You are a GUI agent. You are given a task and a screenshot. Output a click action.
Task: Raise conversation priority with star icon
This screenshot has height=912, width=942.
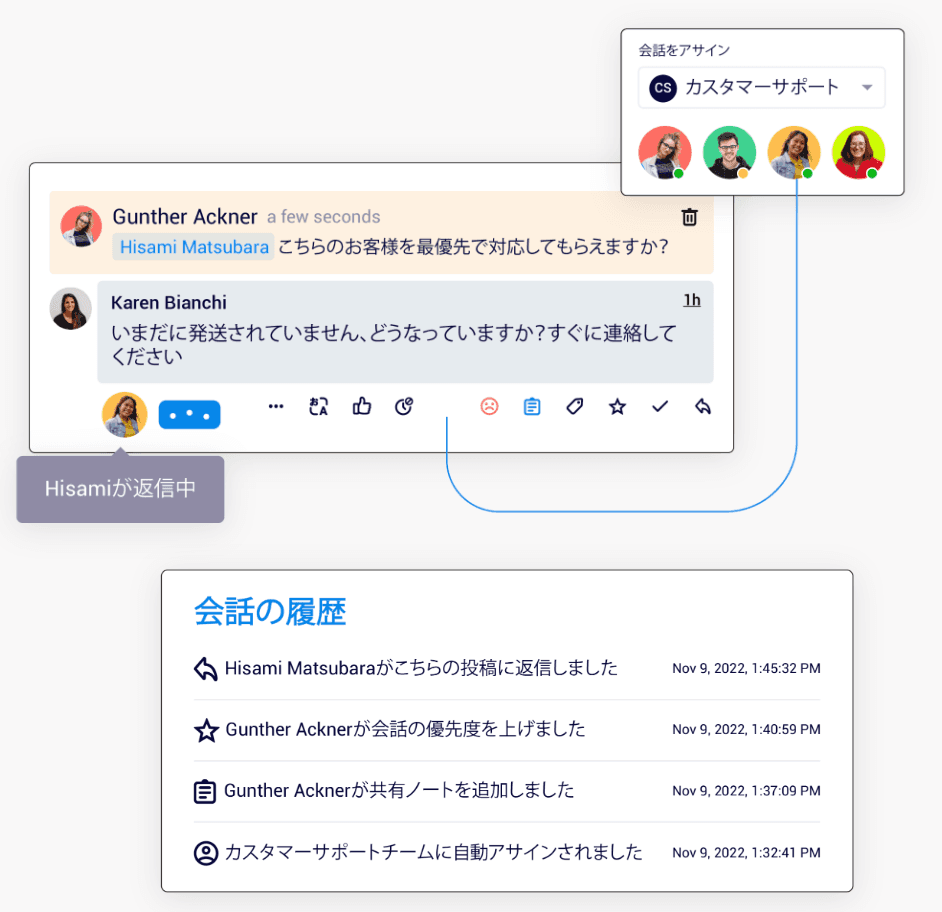point(617,407)
